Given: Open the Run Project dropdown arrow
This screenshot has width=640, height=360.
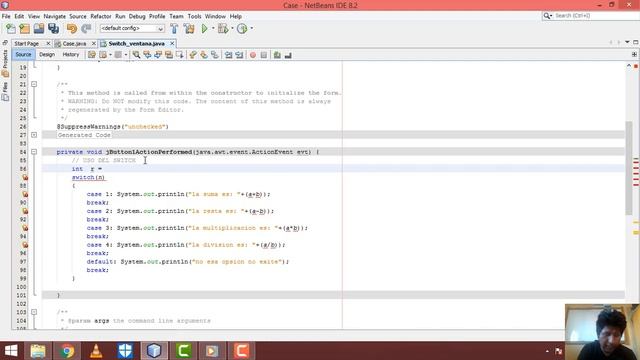Looking at the screenshot, I should click(x=213, y=29).
